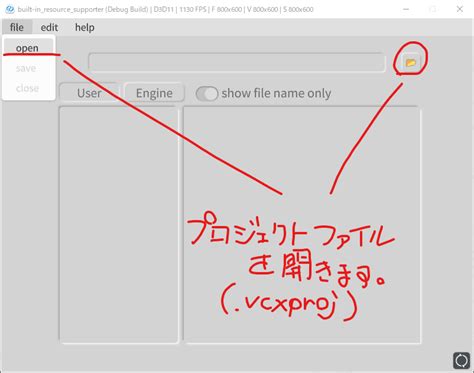The image size is (474, 373).
Task: Switch to the Engine tab
Action: pos(154,93)
